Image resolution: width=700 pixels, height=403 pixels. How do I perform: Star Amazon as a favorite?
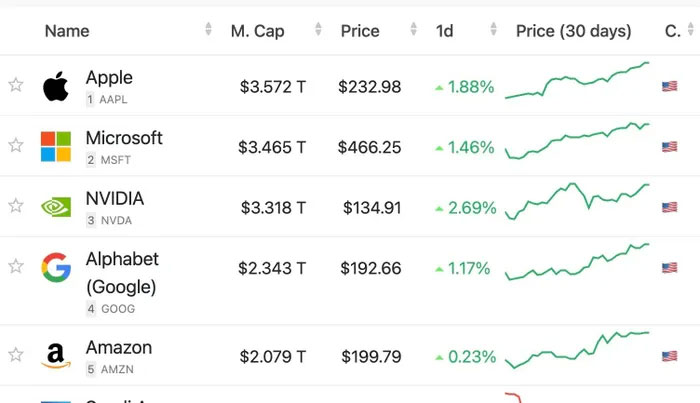[x=16, y=355]
